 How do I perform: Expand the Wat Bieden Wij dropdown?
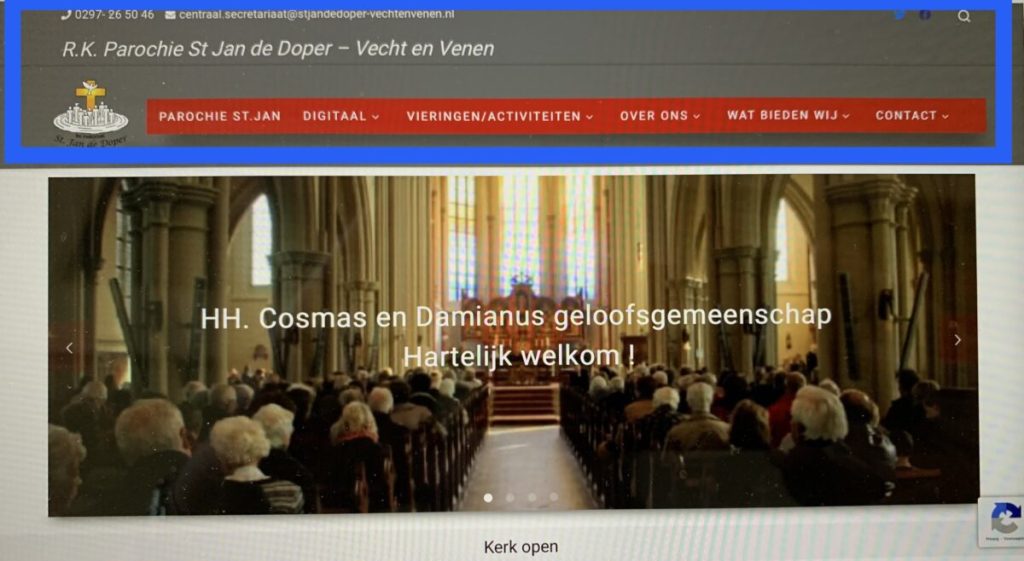click(788, 116)
